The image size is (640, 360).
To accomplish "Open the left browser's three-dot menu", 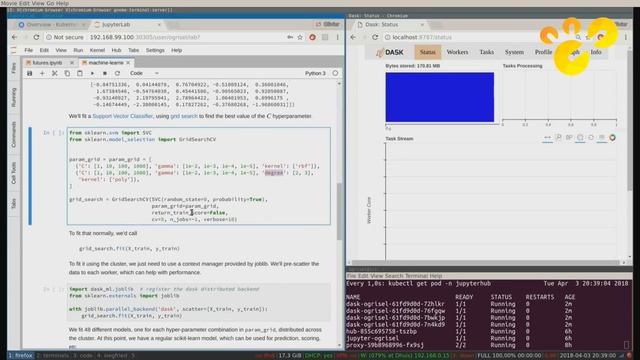I will tap(338, 37).
